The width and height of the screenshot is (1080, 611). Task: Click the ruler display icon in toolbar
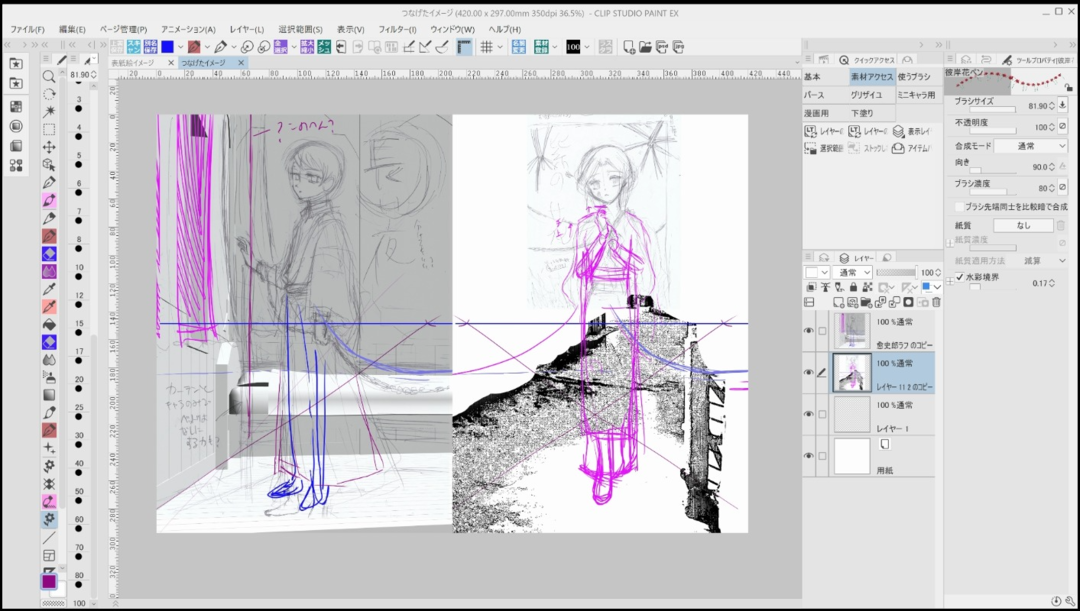(464, 47)
